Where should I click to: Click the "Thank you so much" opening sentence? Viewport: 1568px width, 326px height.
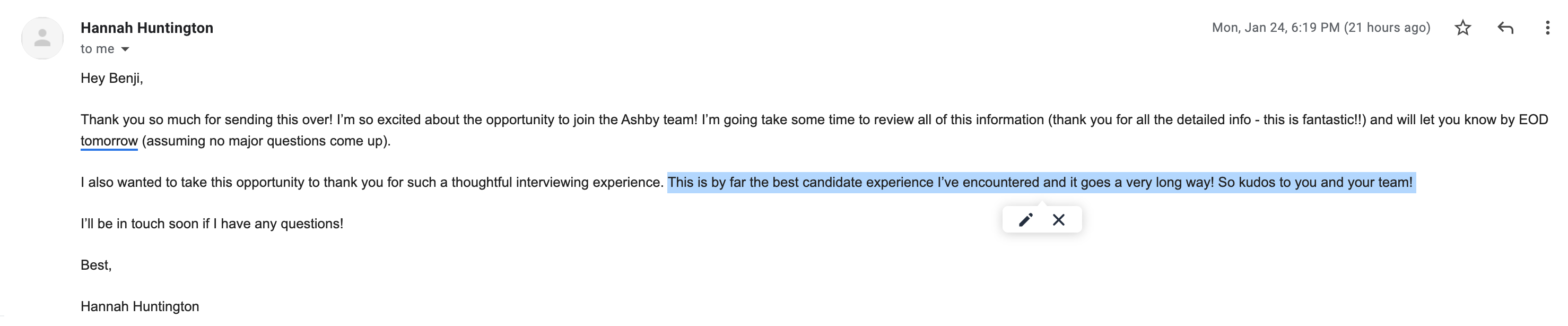206,119
